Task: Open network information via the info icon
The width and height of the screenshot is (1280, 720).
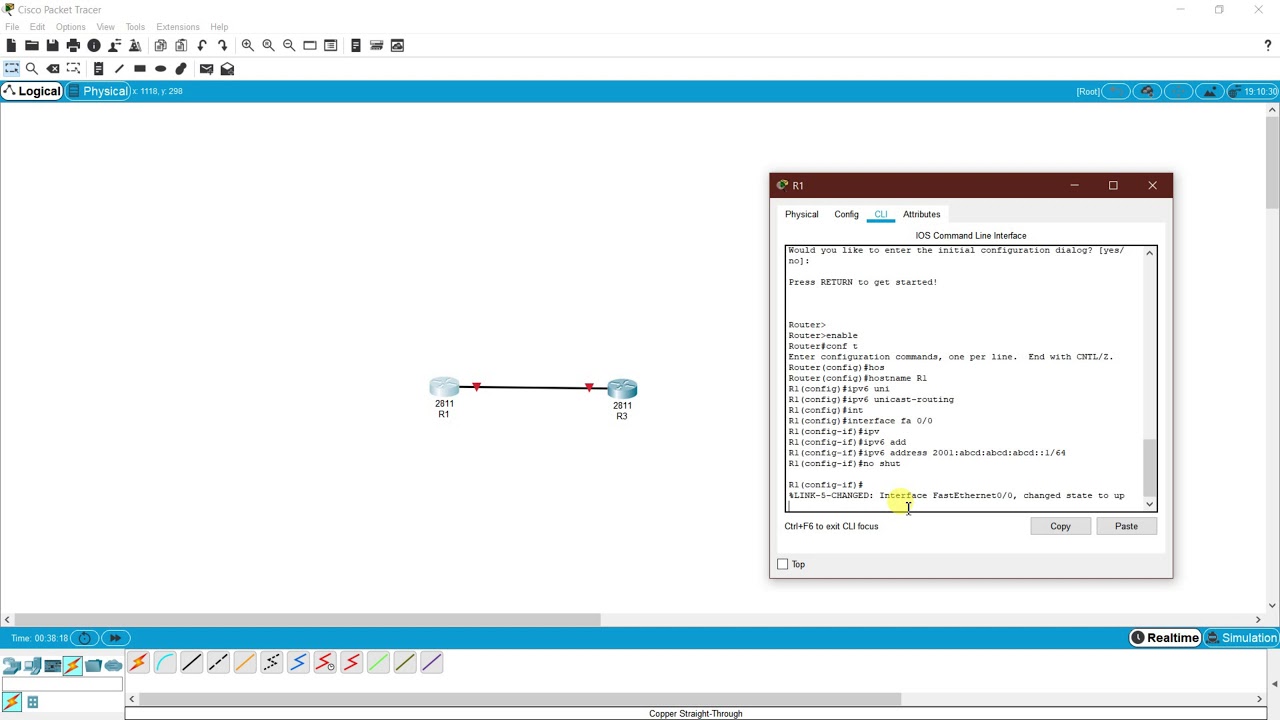Action: pos(94,45)
